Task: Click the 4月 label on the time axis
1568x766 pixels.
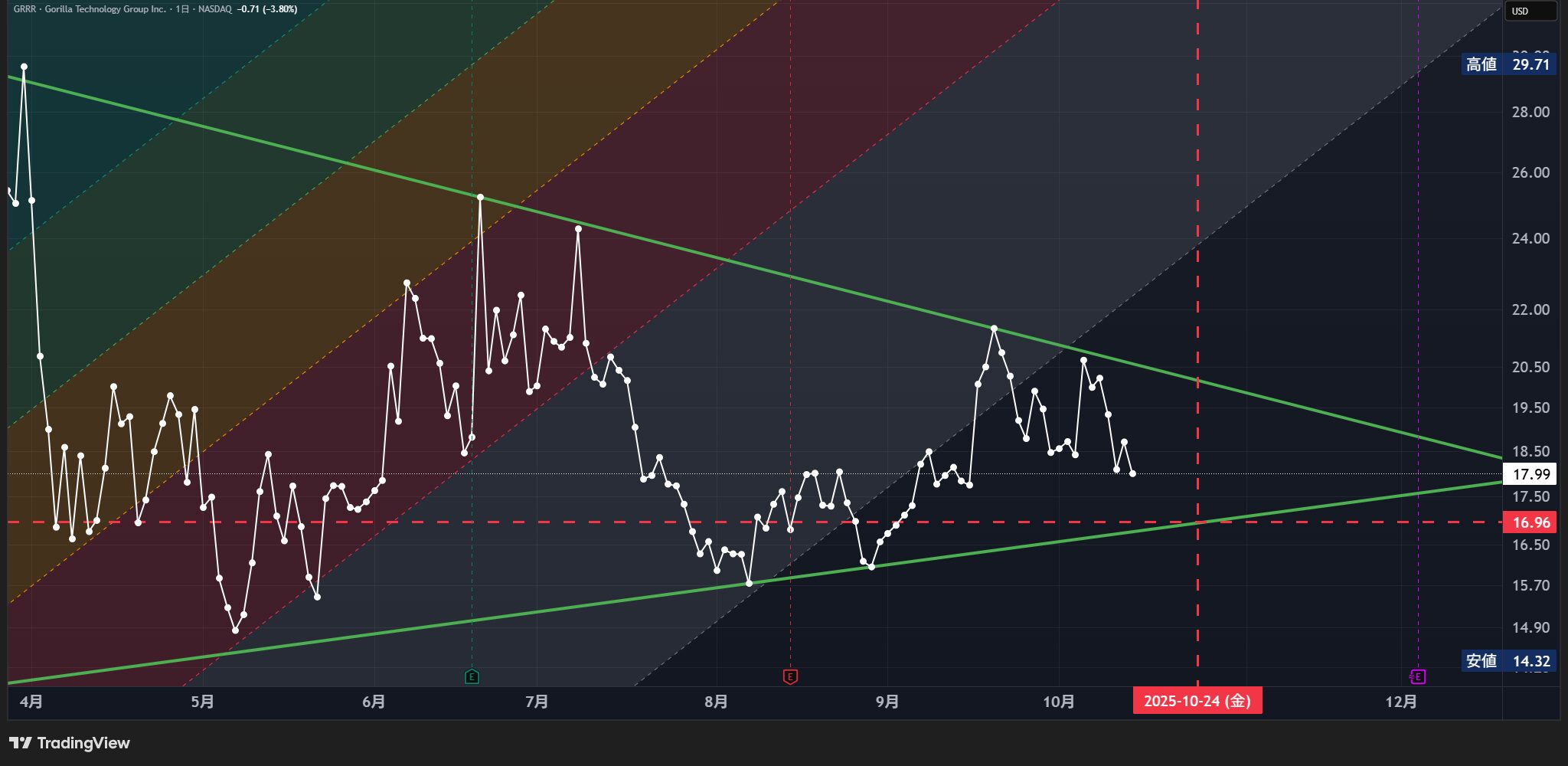Action: coord(31,702)
